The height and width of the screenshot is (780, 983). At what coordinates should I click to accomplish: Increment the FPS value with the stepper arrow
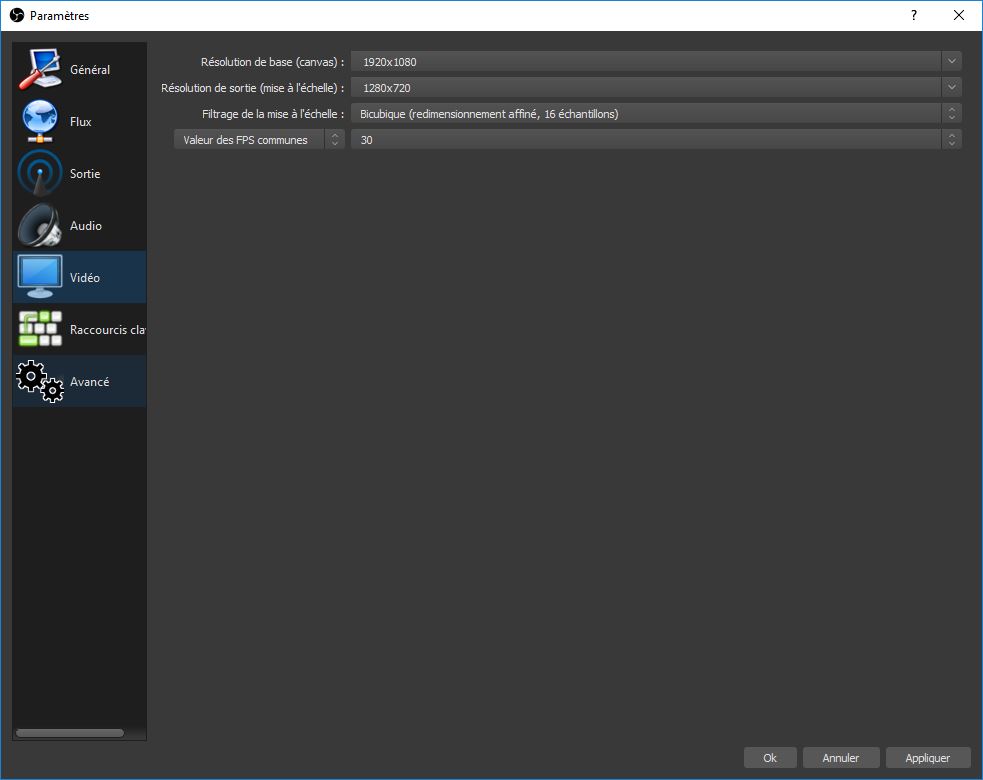point(951,135)
